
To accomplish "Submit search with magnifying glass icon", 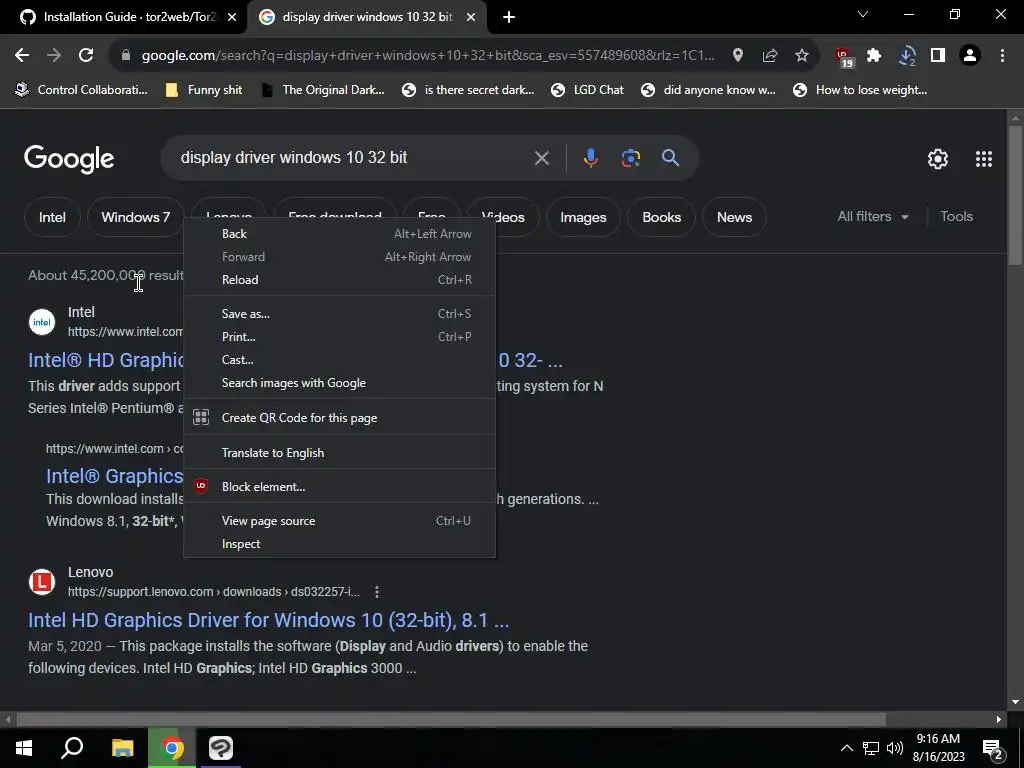I will tap(670, 157).
